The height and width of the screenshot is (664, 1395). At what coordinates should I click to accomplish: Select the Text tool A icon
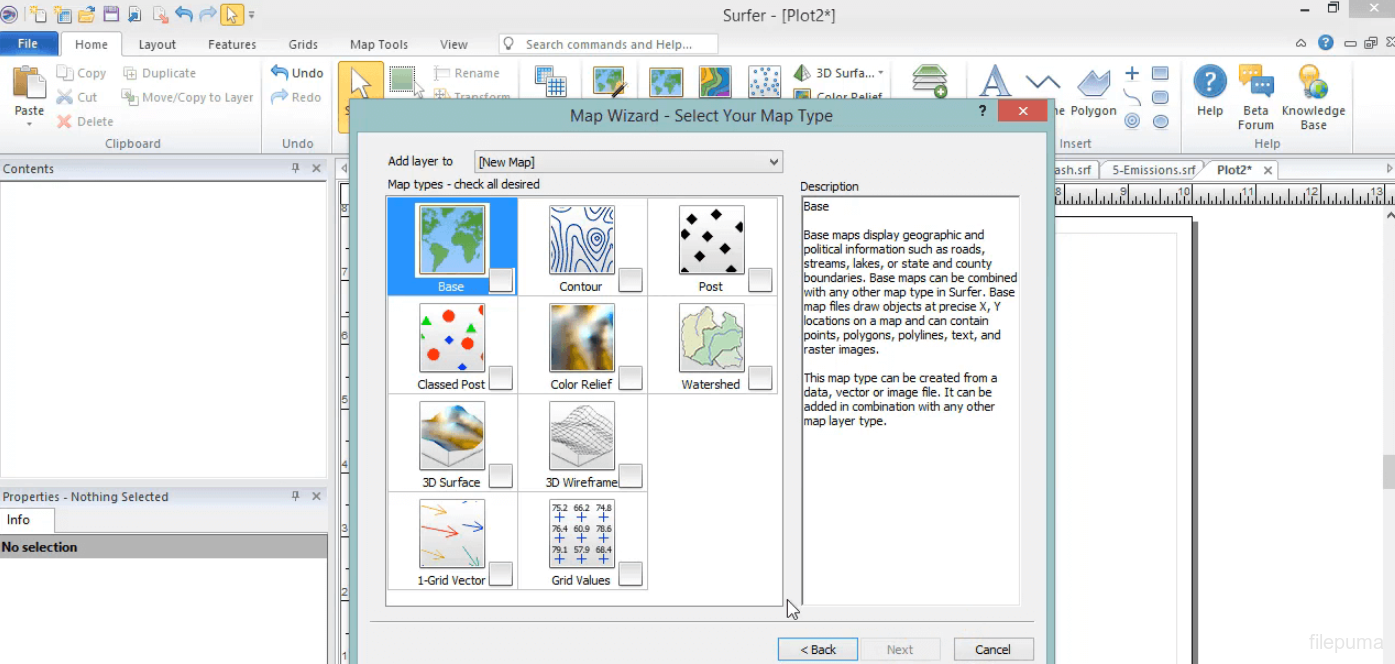993,81
